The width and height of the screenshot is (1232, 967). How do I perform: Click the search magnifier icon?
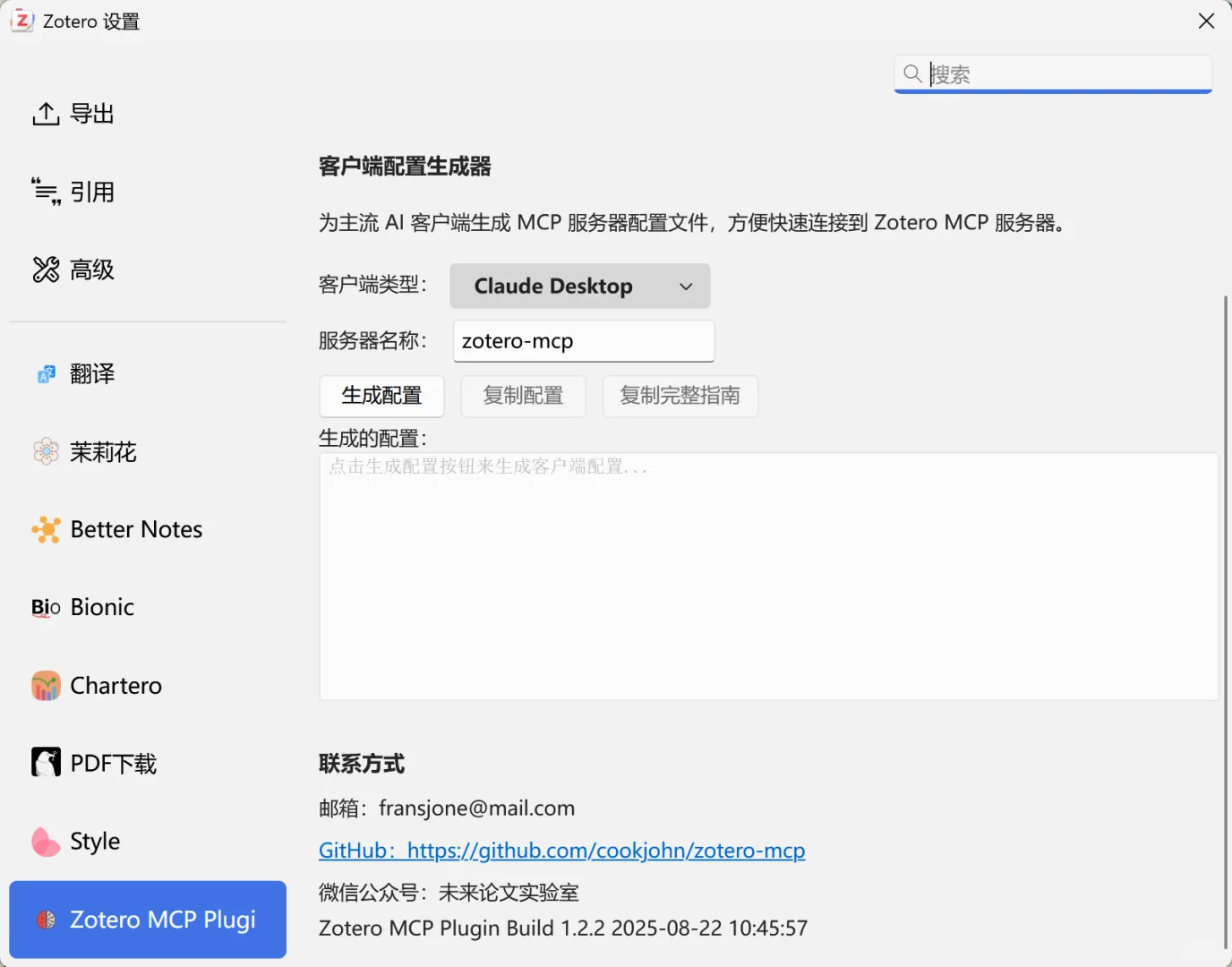click(913, 73)
